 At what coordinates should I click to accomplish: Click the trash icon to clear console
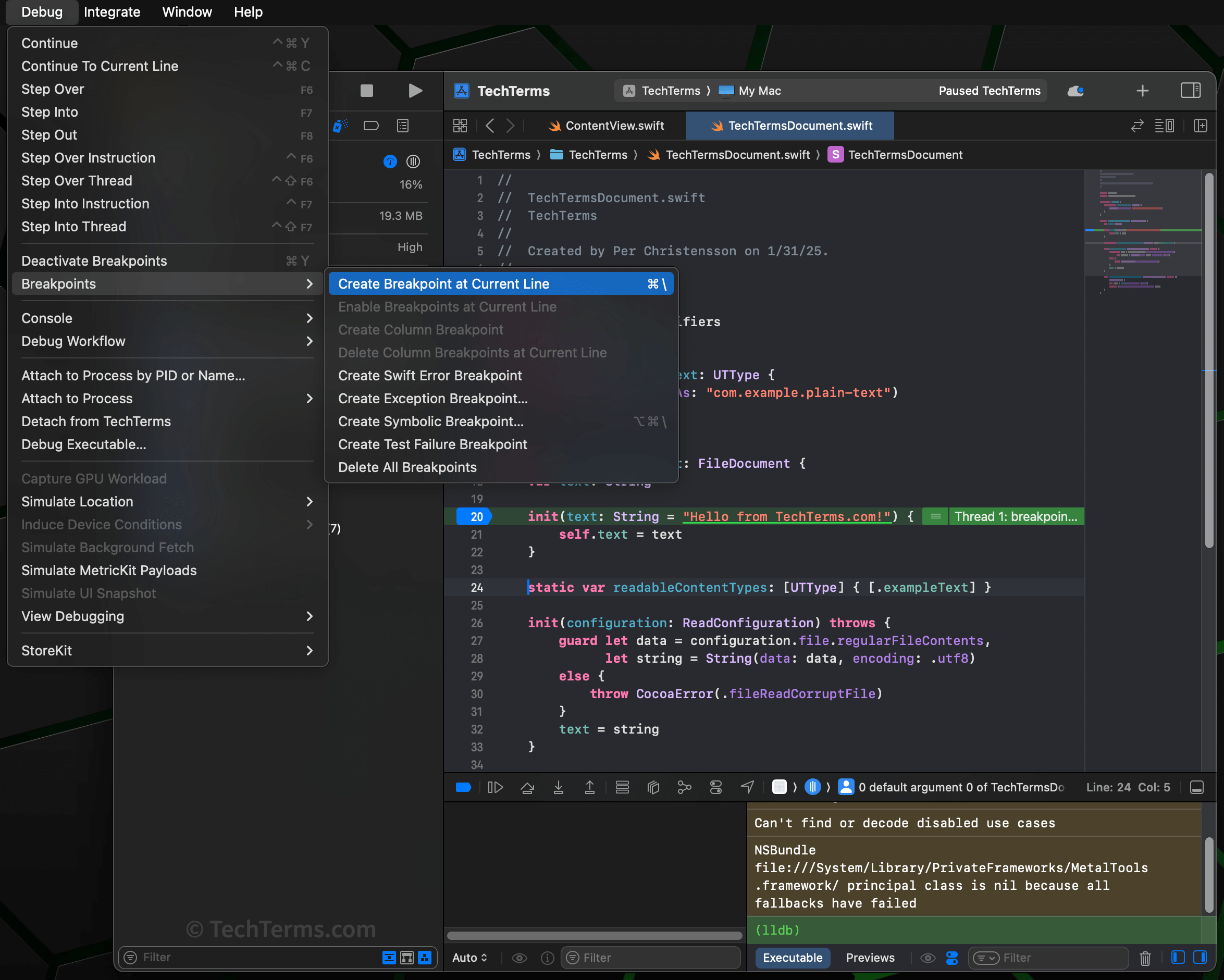(1145, 958)
